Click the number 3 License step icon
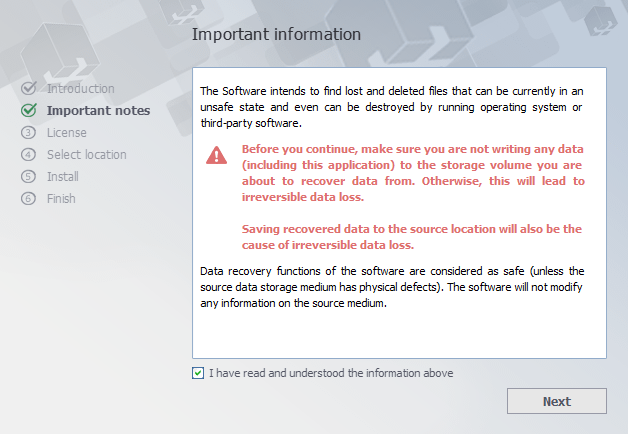The image size is (628, 434). pyautogui.click(x=28, y=133)
